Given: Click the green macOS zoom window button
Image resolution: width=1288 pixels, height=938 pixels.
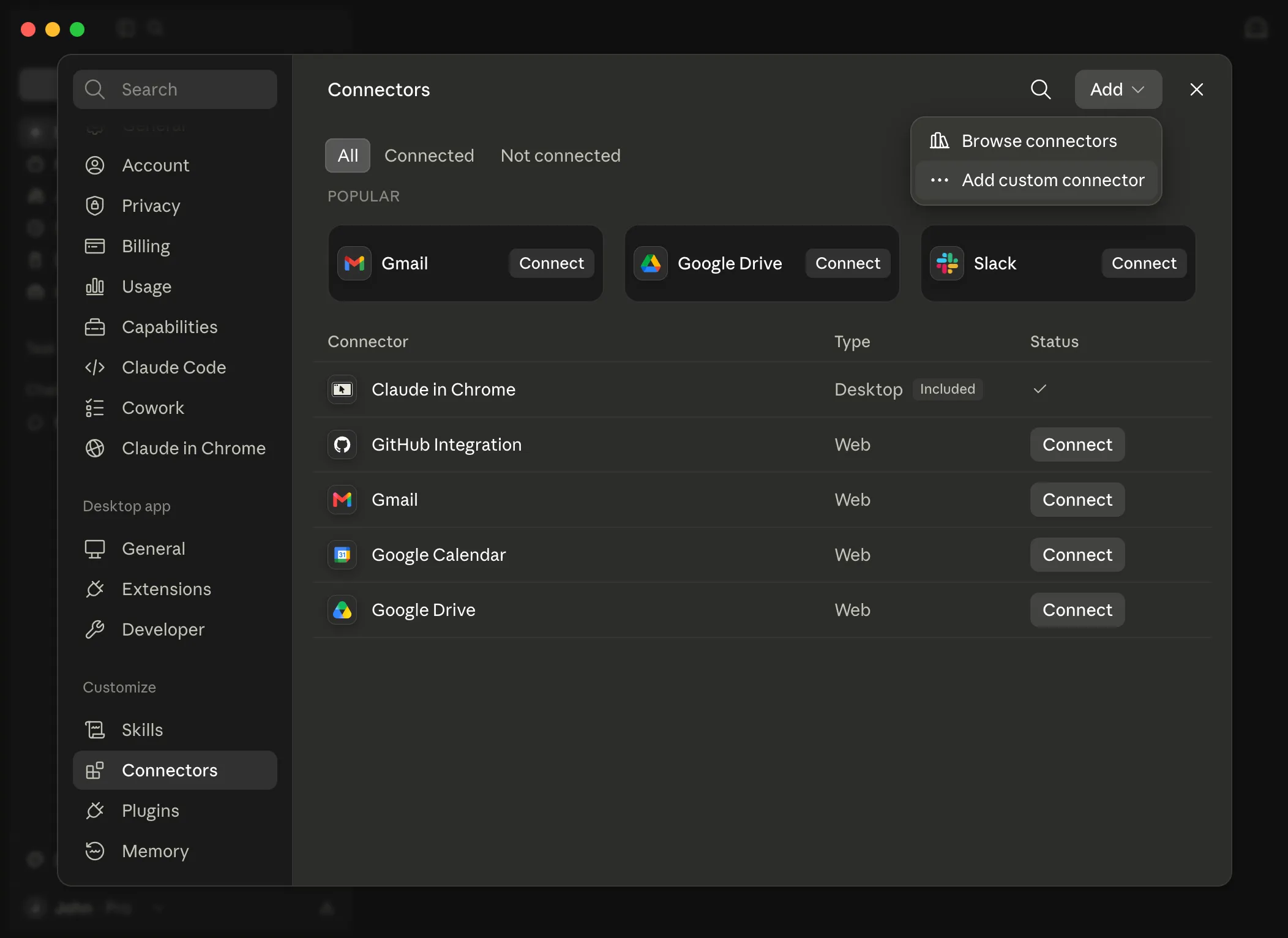Looking at the screenshot, I should pos(77,29).
